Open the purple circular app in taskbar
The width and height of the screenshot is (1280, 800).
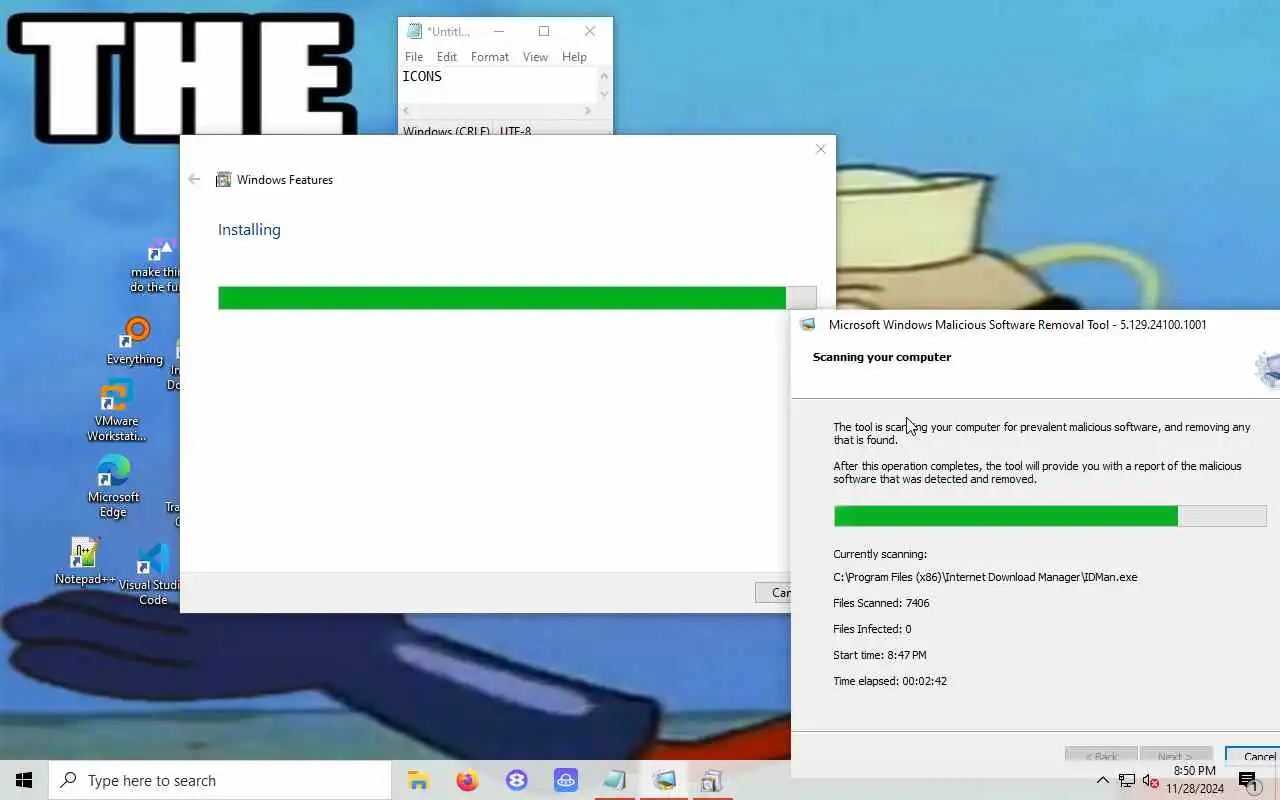[x=516, y=780]
